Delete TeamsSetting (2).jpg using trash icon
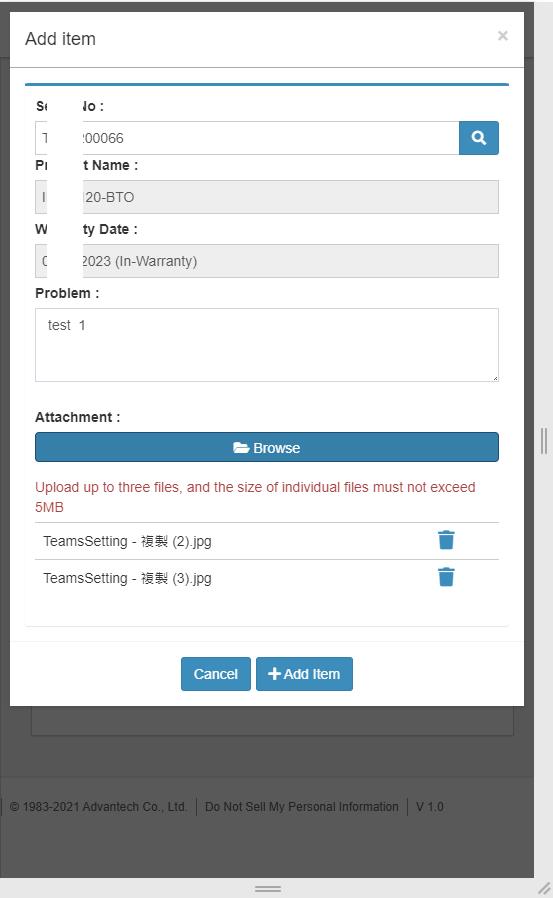This screenshot has width=553, height=898. 446,540
